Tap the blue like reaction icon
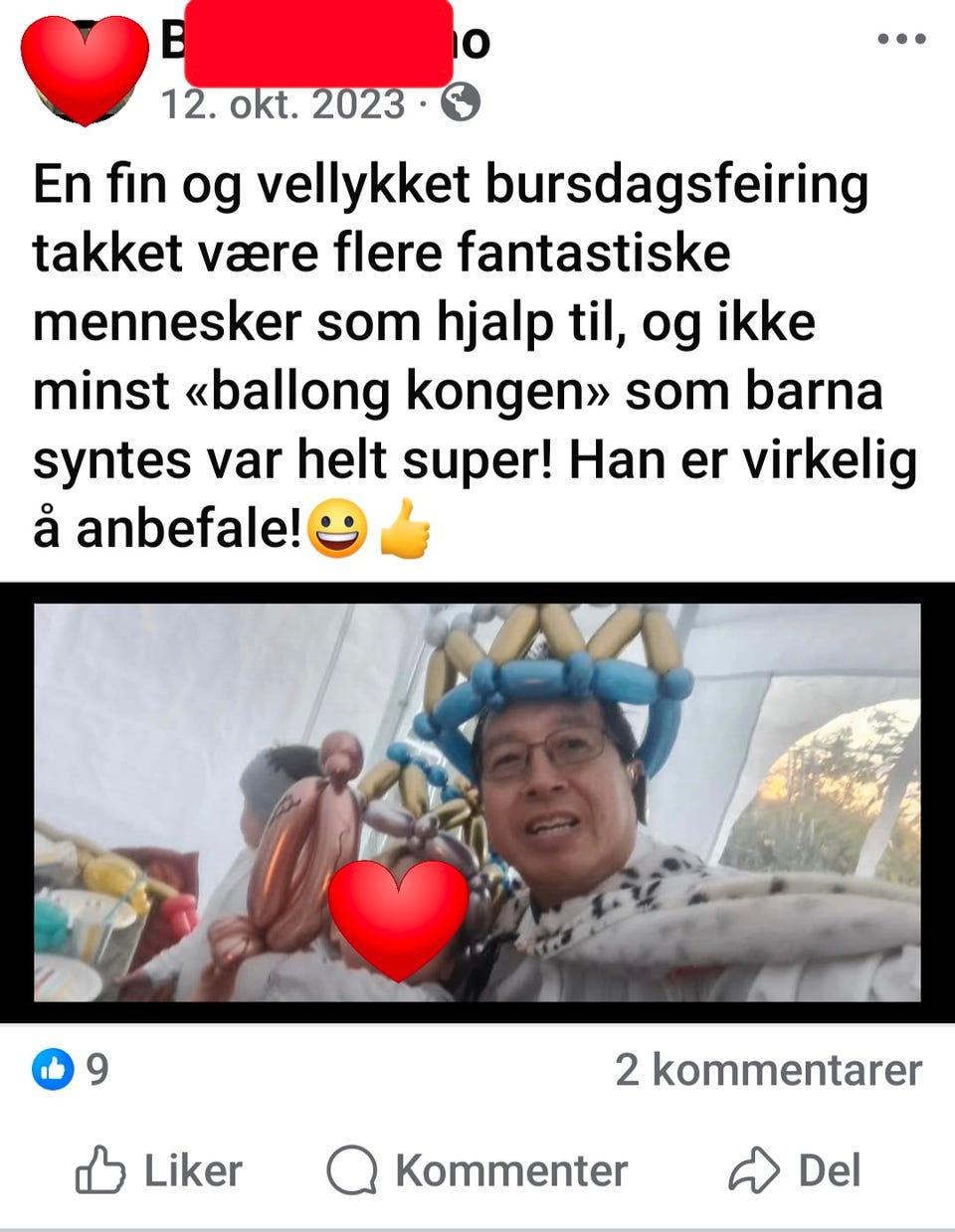This screenshot has width=955, height=1232. [x=53, y=1069]
